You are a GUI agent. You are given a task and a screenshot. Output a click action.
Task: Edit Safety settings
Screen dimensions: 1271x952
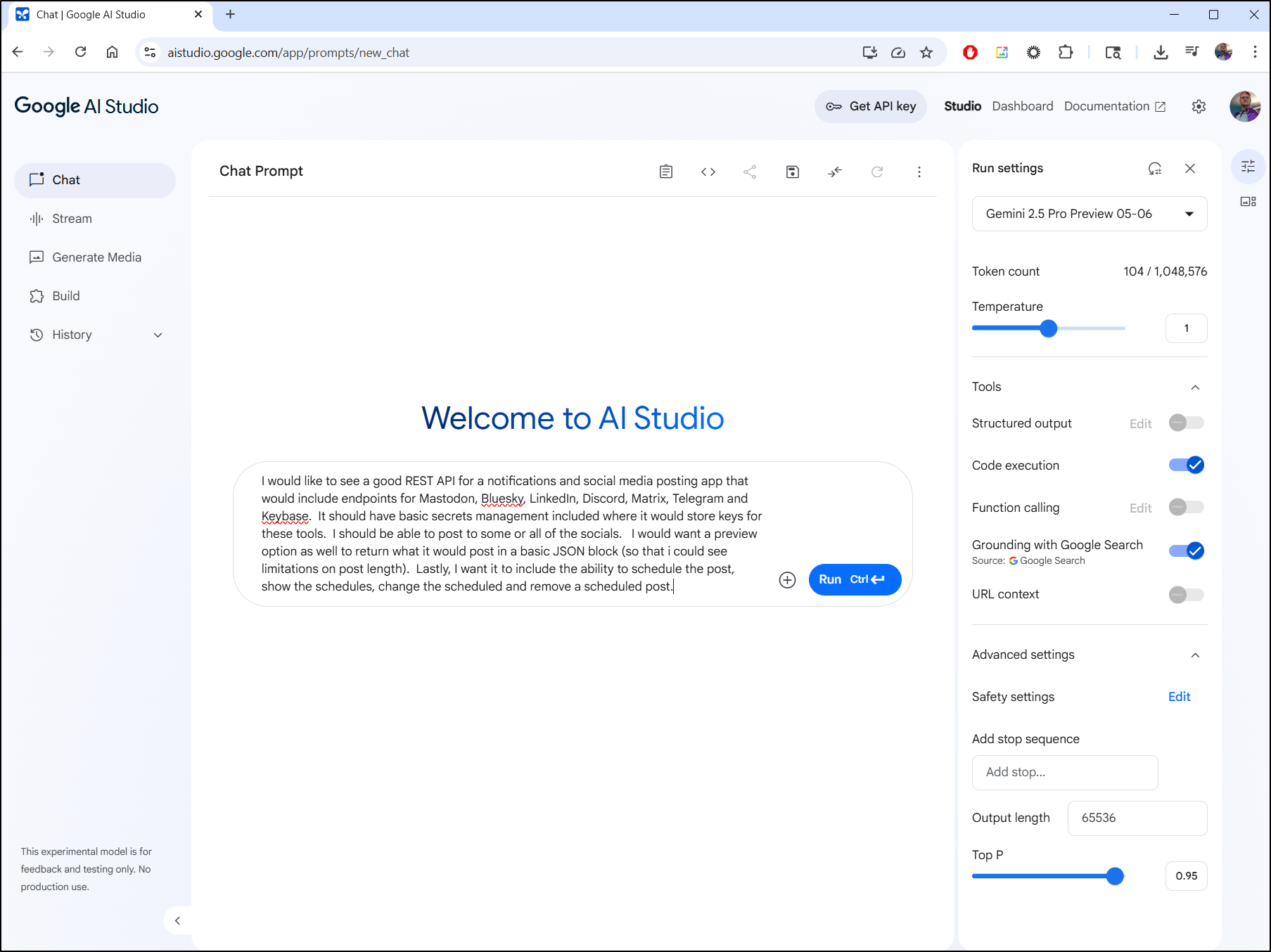pos(1179,697)
